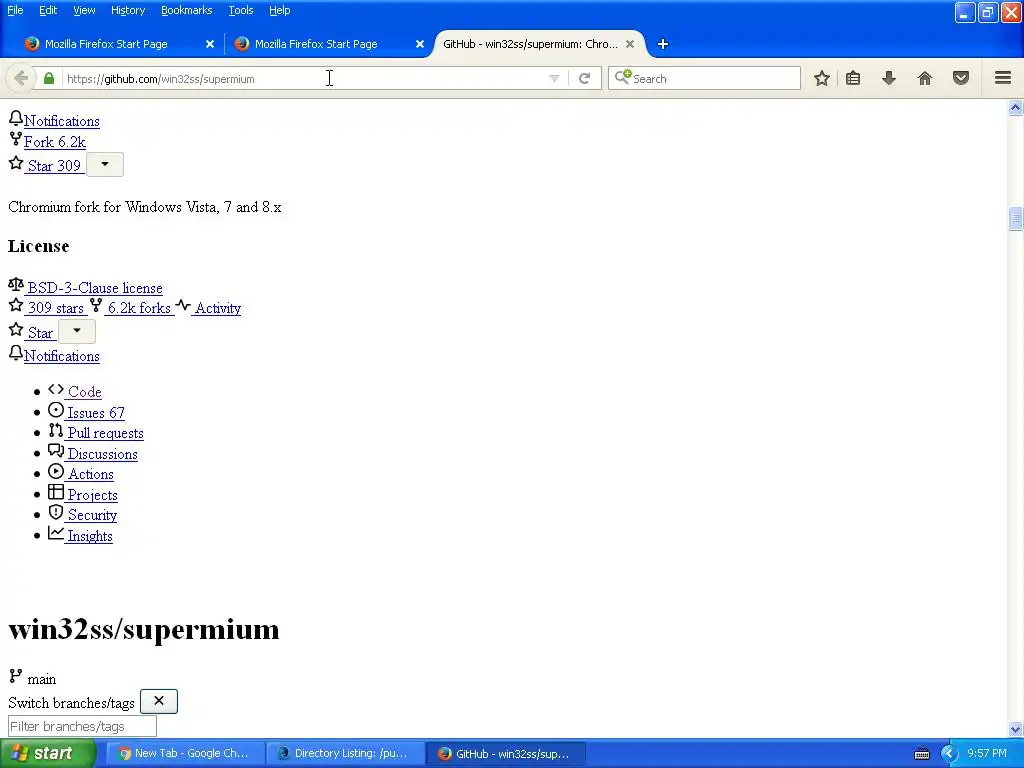Open the Pull requests link
The height and width of the screenshot is (768, 1024).
point(105,433)
